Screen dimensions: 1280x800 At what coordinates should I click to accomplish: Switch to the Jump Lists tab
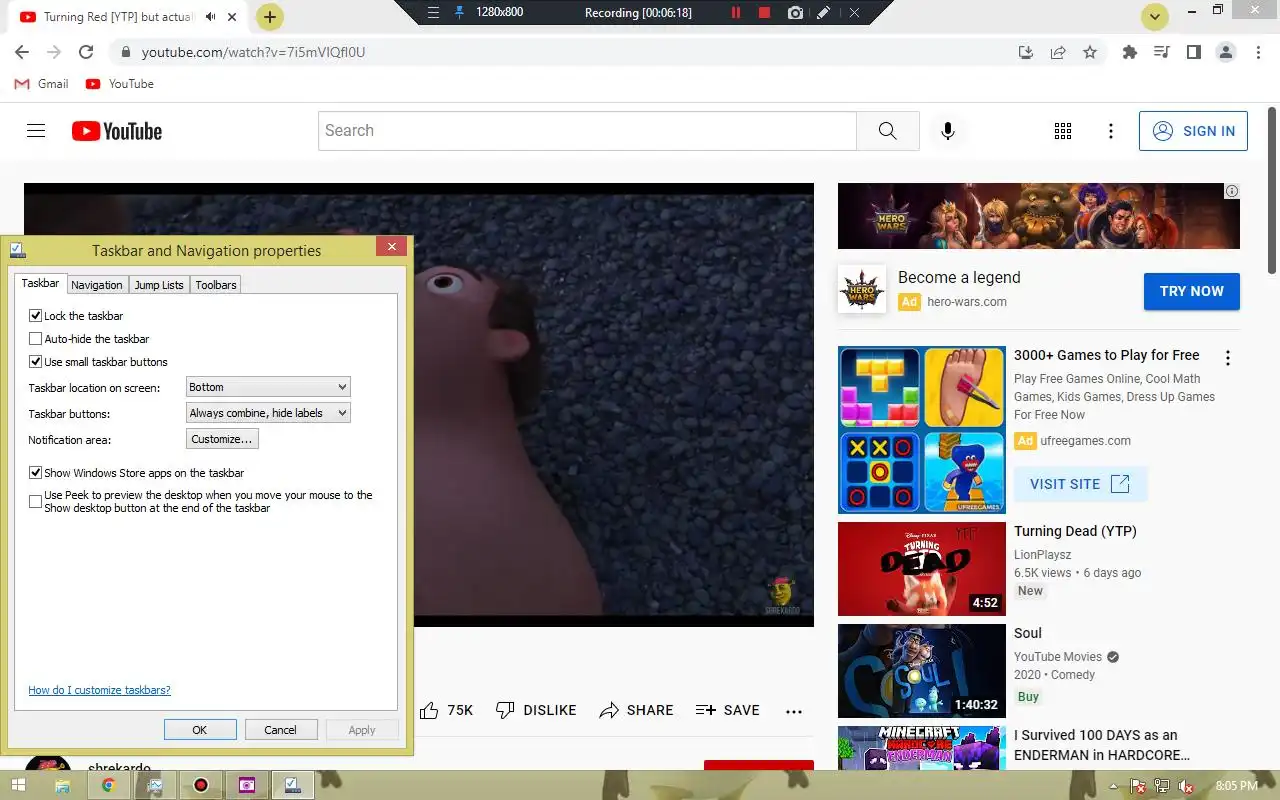pos(159,285)
